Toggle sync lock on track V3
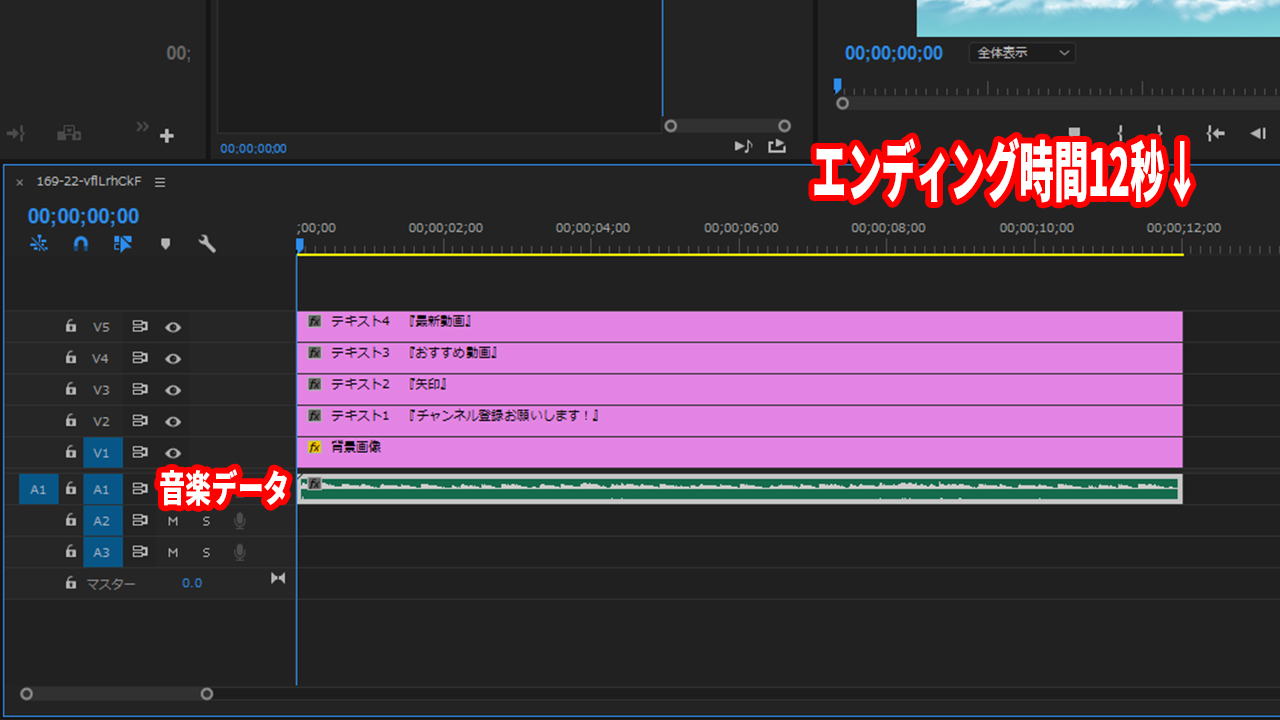The width and height of the screenshot is (1280, 720). [x=140, y=389]
